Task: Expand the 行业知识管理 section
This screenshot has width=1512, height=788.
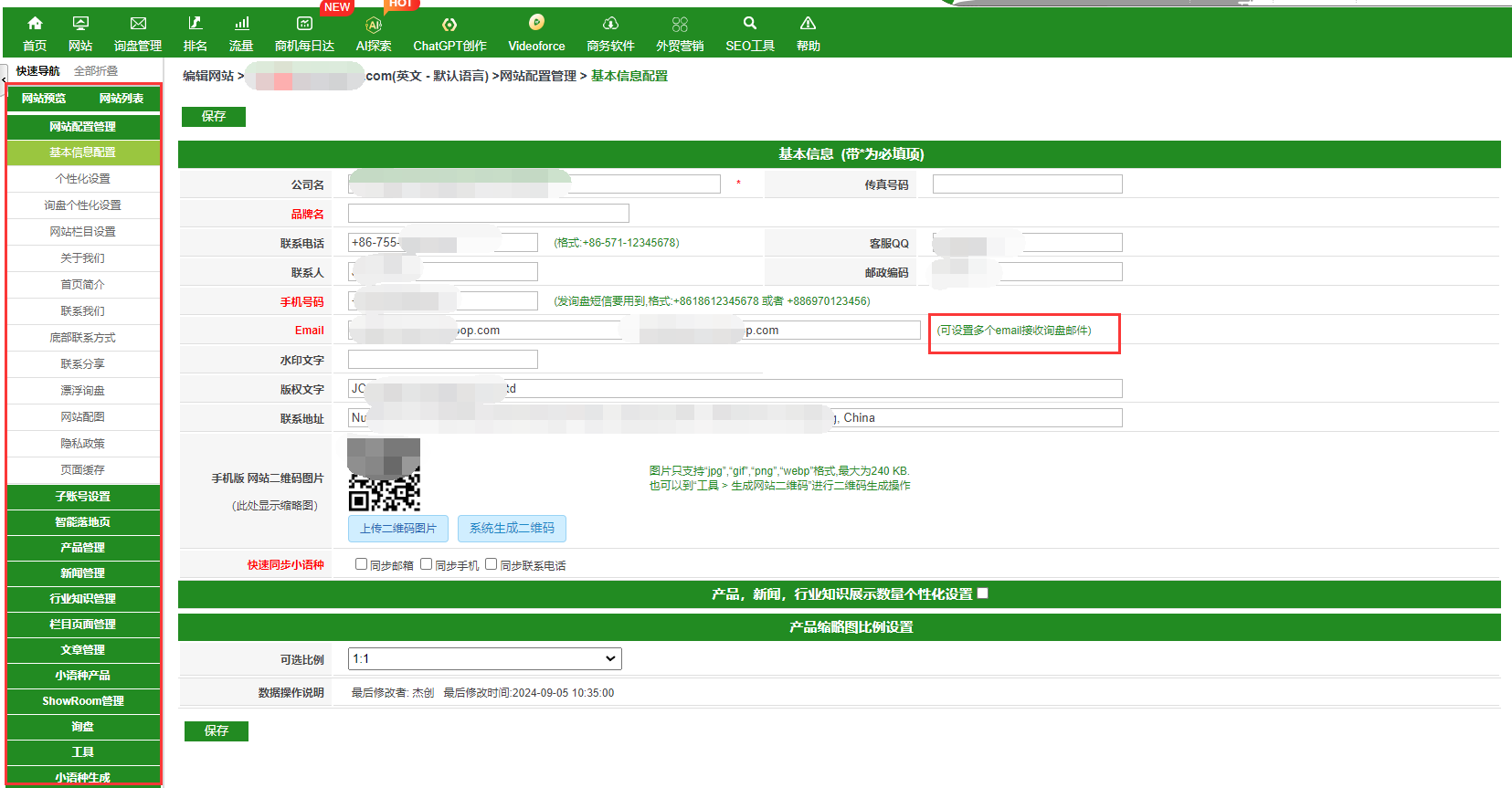Action: (83, 599)
